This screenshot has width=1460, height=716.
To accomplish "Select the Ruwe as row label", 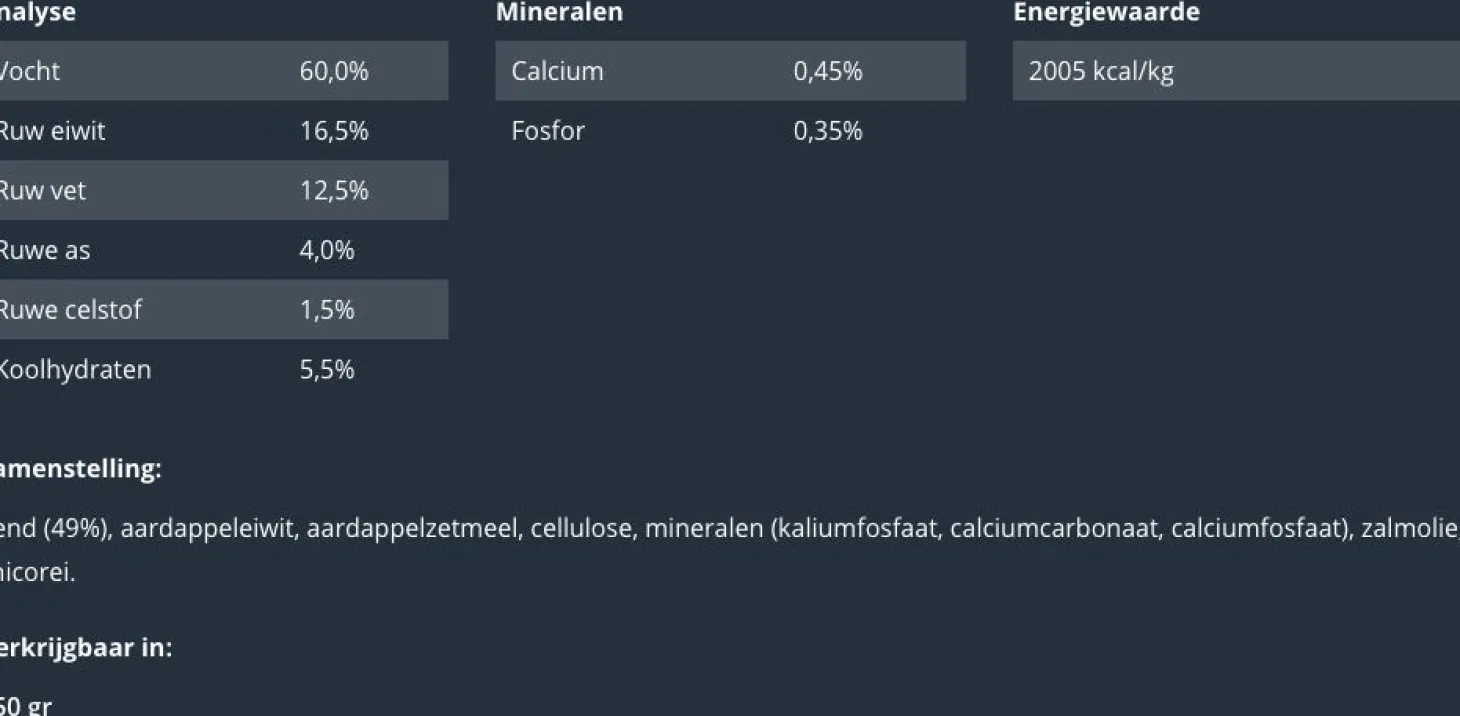I will (44, 250).
